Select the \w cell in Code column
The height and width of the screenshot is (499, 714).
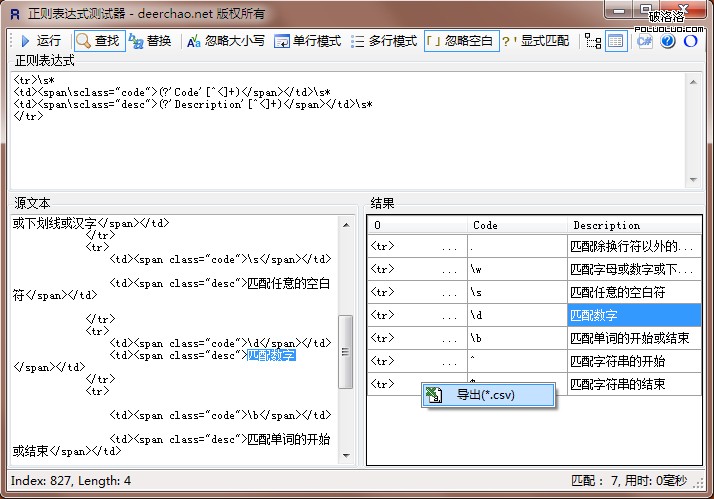[515, 268]
